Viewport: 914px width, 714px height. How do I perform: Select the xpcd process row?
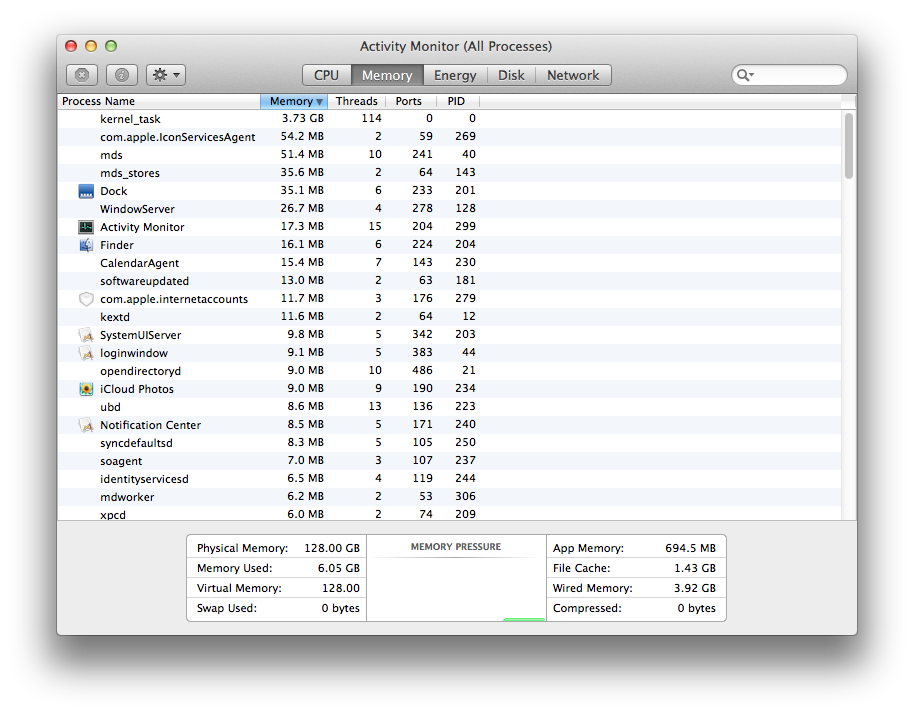point(449,514)
